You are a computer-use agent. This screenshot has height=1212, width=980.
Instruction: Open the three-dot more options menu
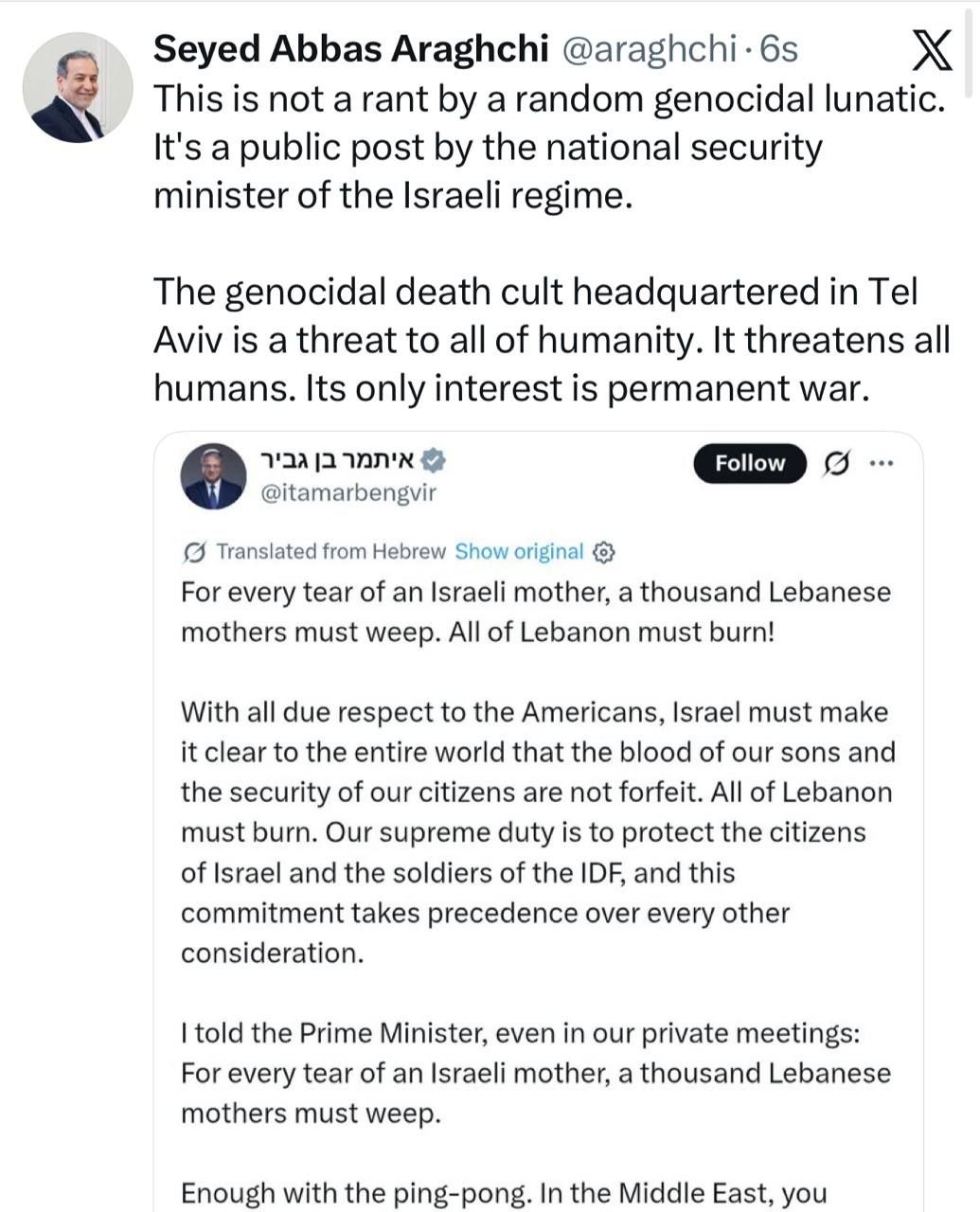point(881,464)
